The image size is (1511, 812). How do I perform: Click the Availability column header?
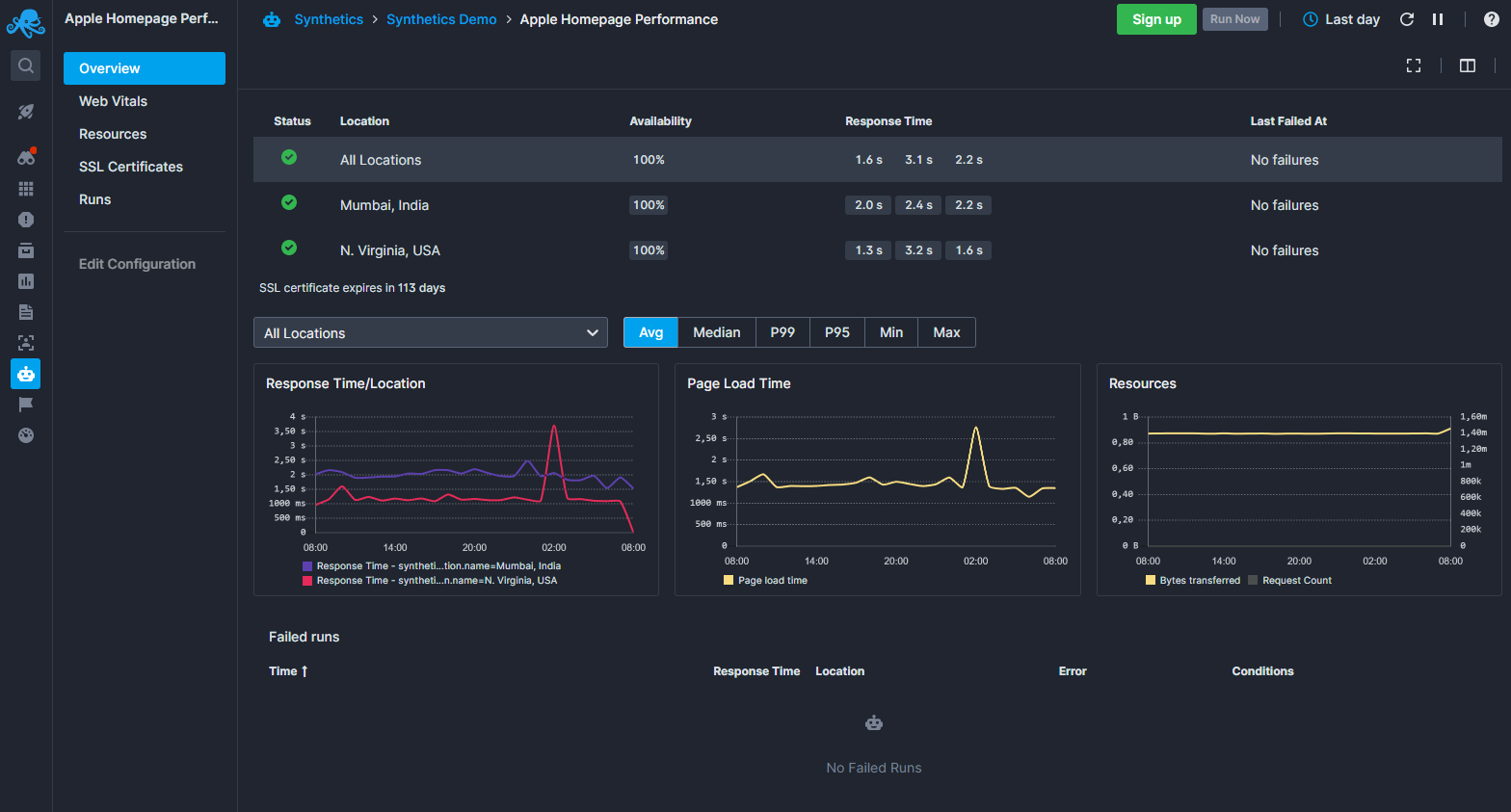660,121
